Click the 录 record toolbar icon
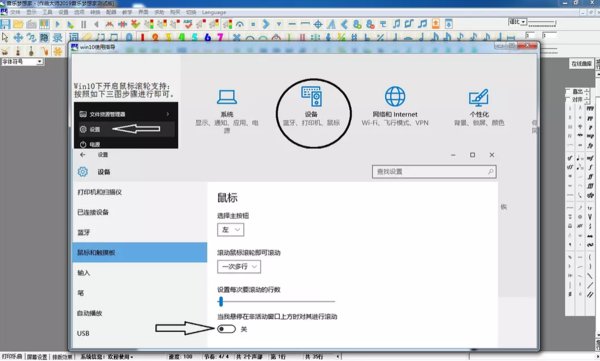The image size is (600, 361). coord(57,38)
